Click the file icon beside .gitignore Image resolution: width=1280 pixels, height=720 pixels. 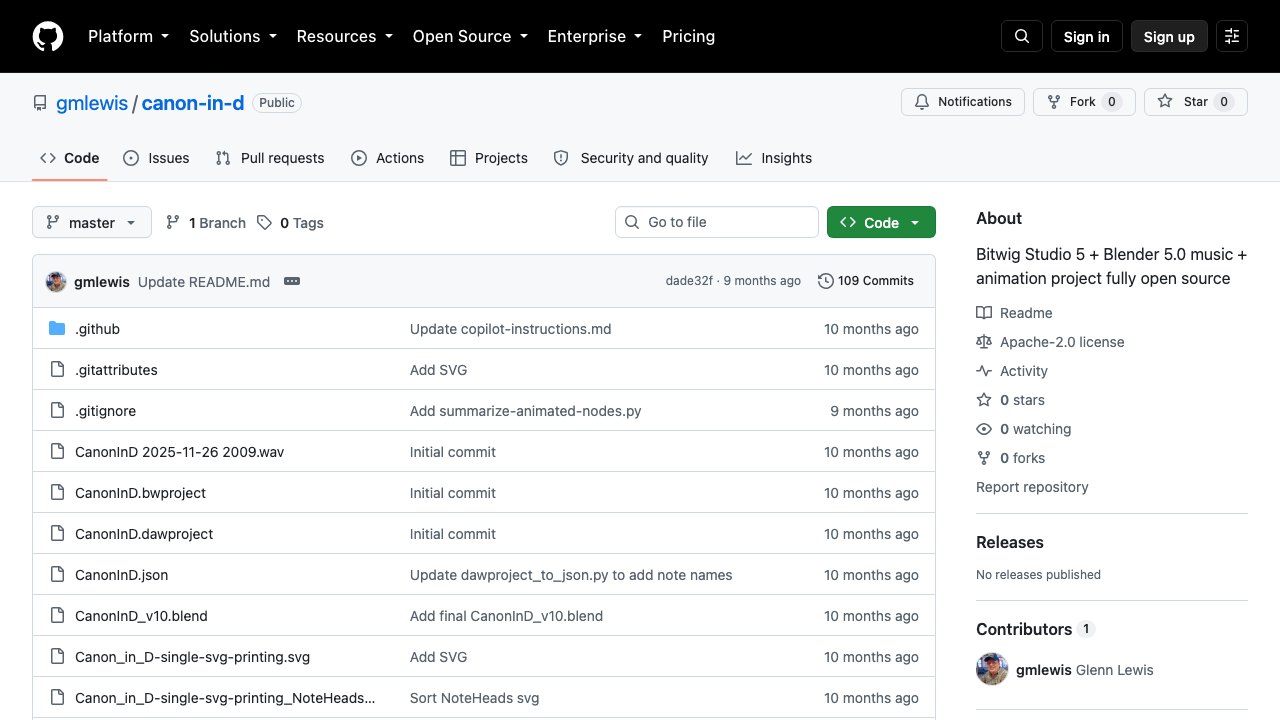(57, 411)
